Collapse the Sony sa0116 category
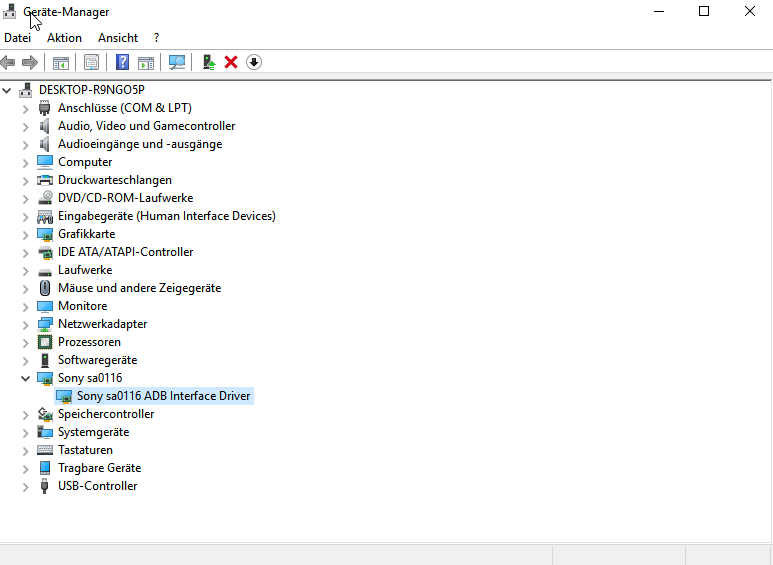Viewport: 773px width, 565px height. [26, 378]
